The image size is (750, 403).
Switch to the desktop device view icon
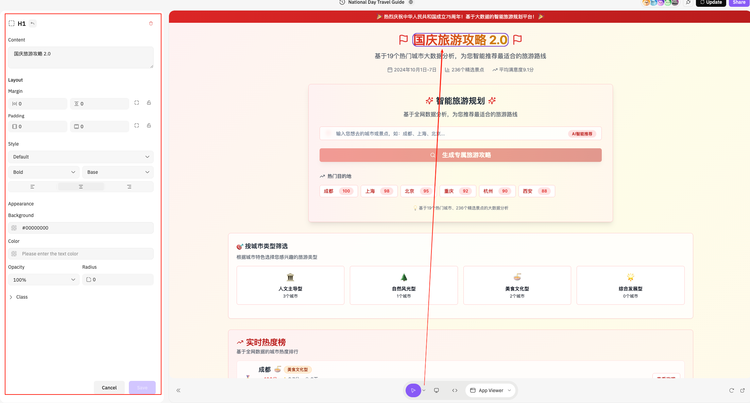pos(436,390)
